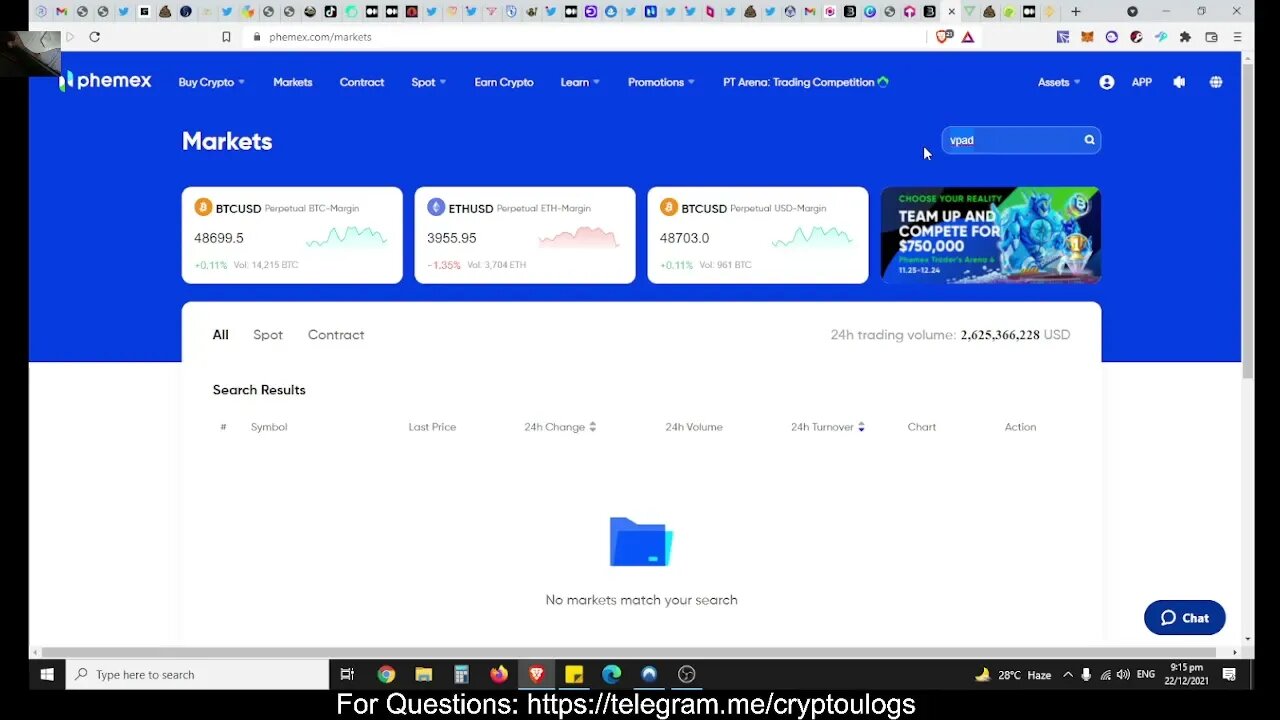Open the ETHUSD ETH-Margin perpetual card
The width and height of the screenshot is (1280, 720).
click(525, 235)
